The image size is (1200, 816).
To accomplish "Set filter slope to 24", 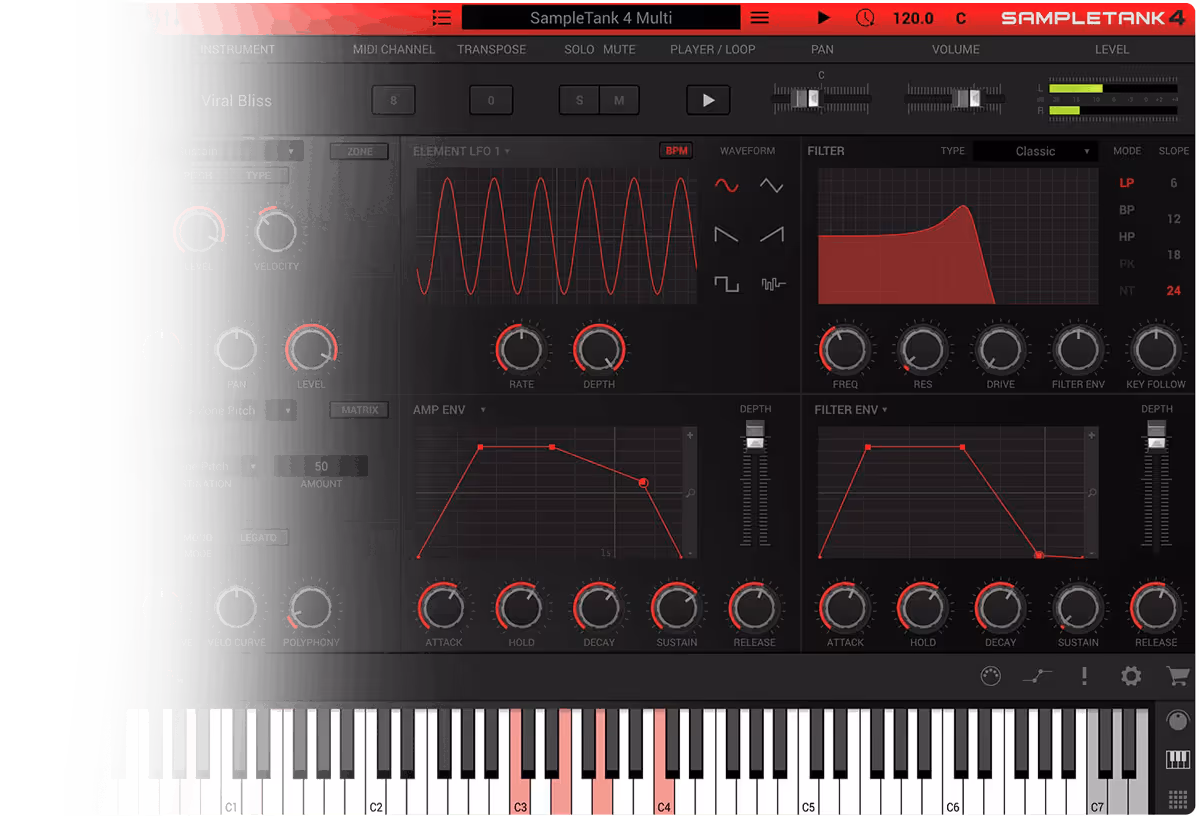I will [1174, 291].
